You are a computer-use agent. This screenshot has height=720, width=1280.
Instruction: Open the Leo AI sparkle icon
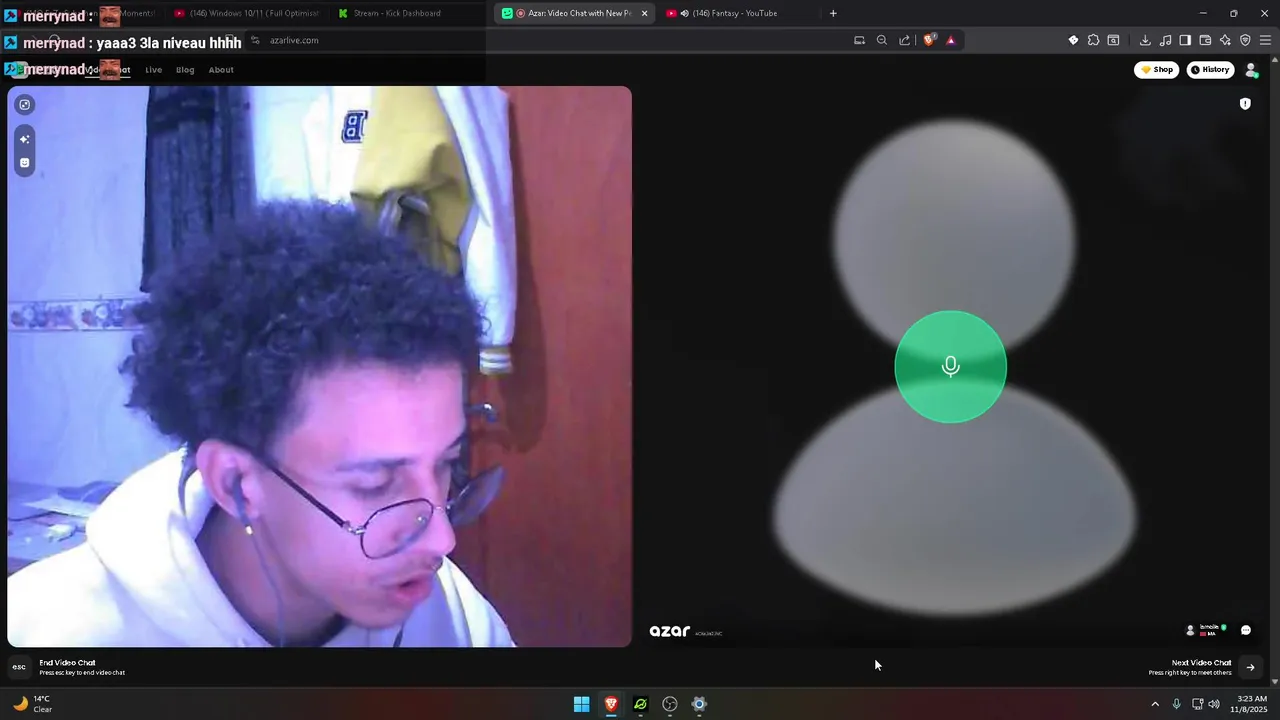[1225, 40]
